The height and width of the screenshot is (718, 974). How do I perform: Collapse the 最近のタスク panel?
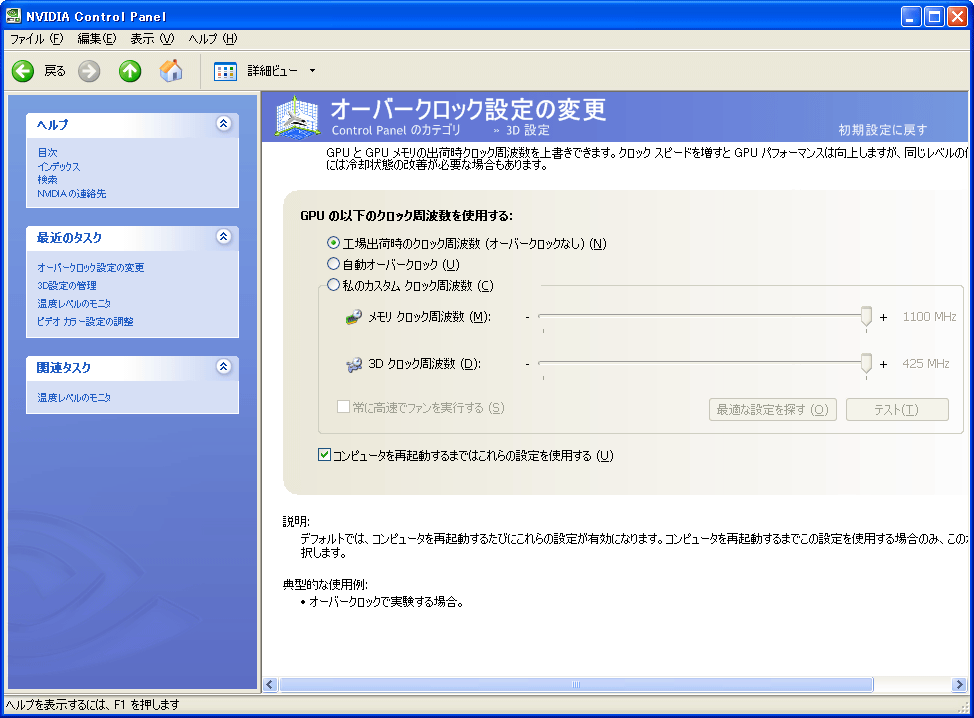(223, 237)
